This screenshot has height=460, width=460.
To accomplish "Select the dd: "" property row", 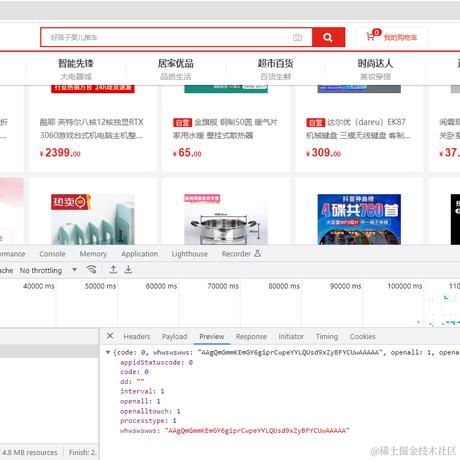I will click(132, 382).
